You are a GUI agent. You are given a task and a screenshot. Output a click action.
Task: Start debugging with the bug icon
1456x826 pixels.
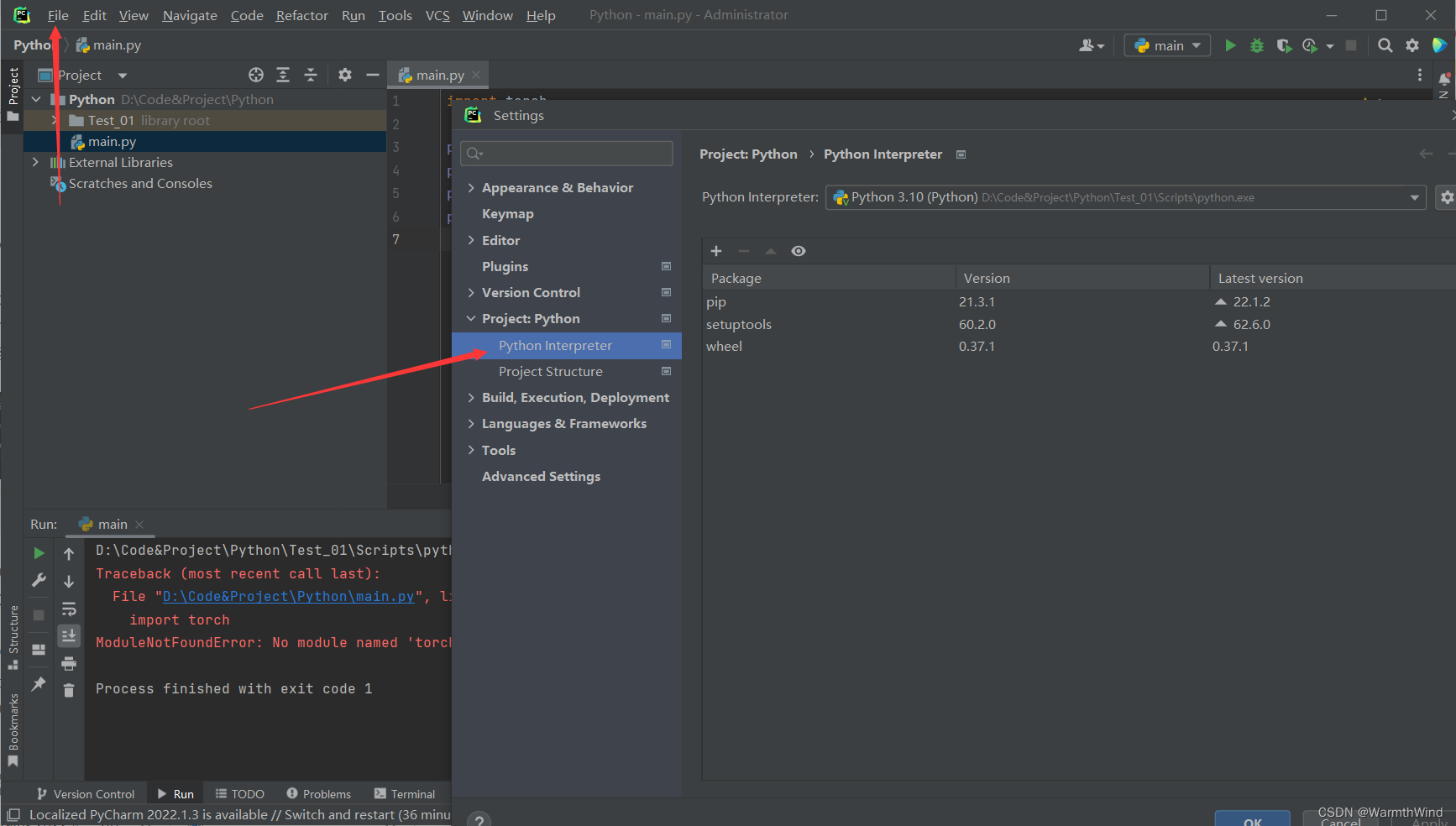point(1257,45)
